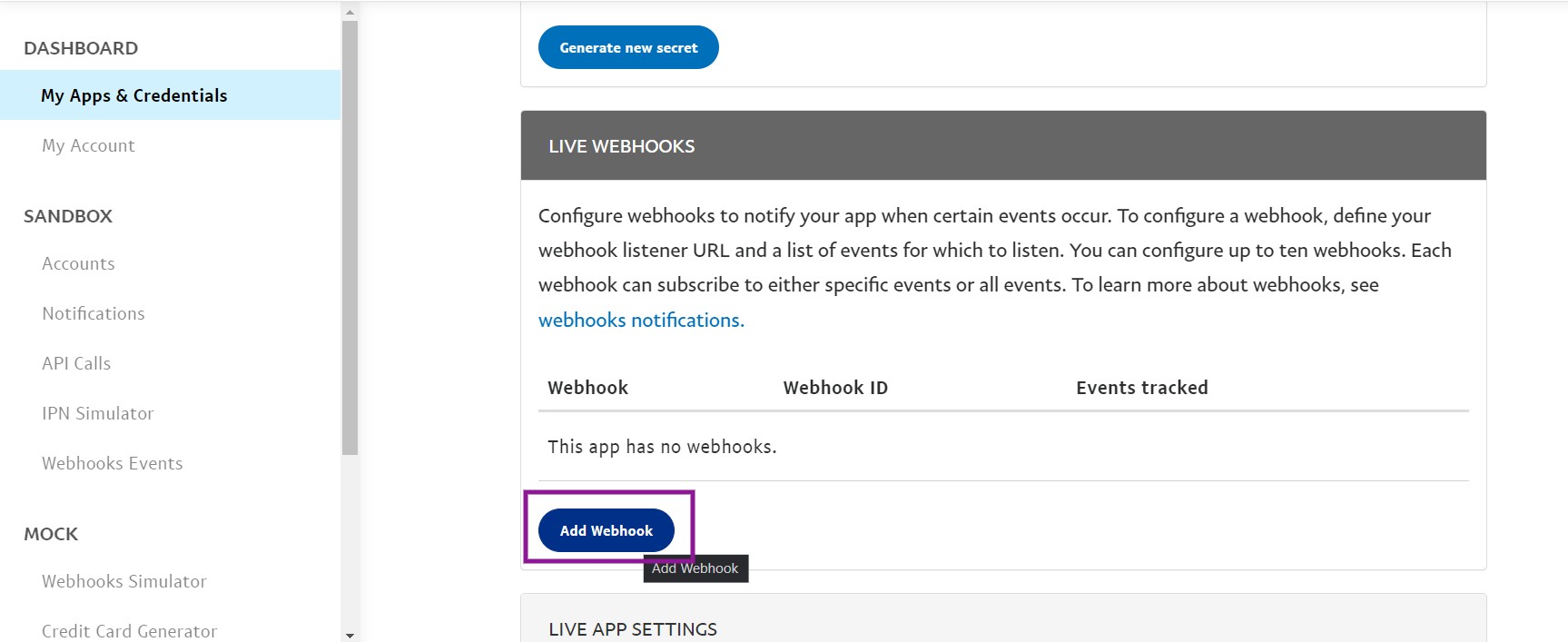The image size is (1568, 642).
Task: Open Sandbox Accounts page
Action: (78, 263)
